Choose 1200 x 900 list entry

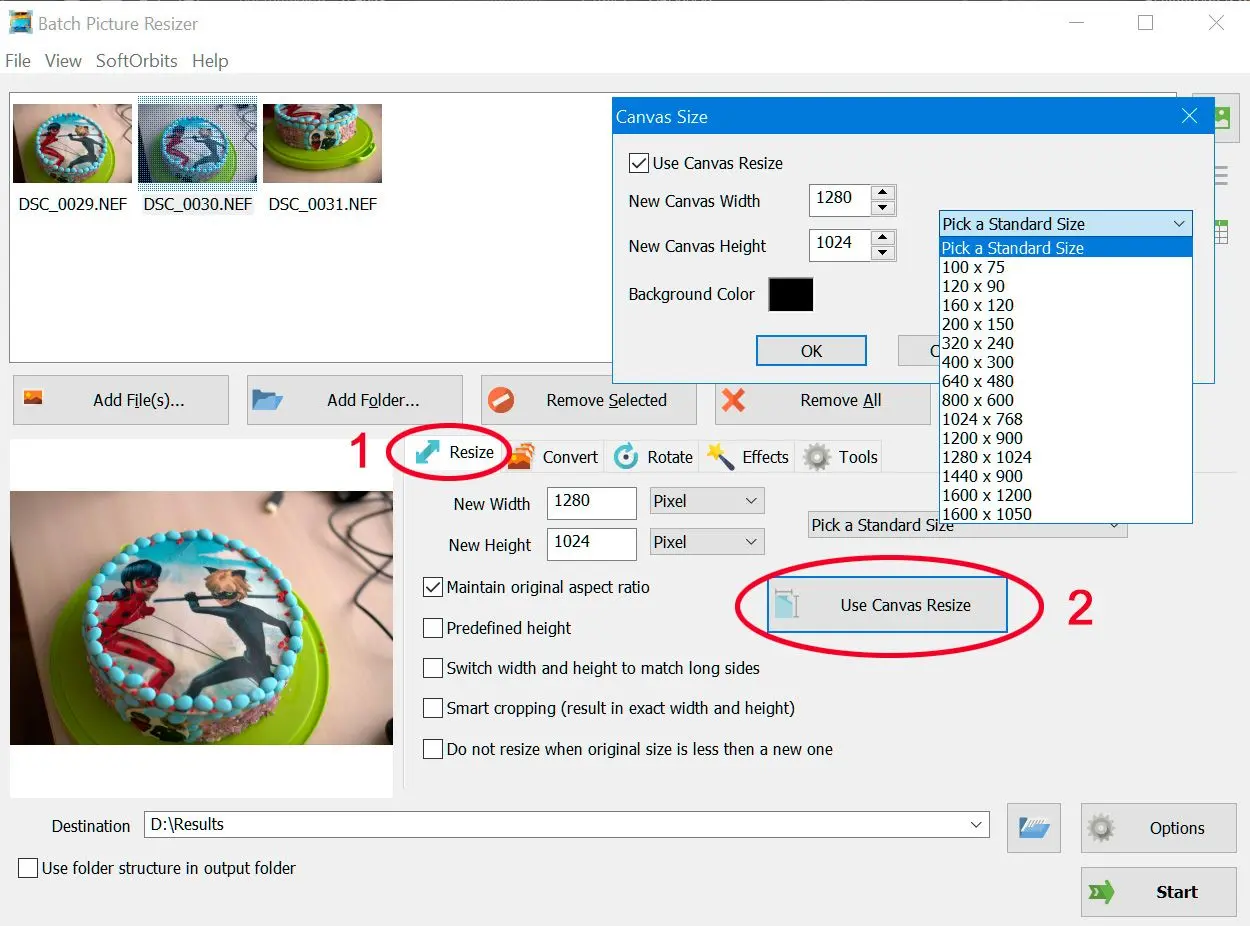[1066, 438]
